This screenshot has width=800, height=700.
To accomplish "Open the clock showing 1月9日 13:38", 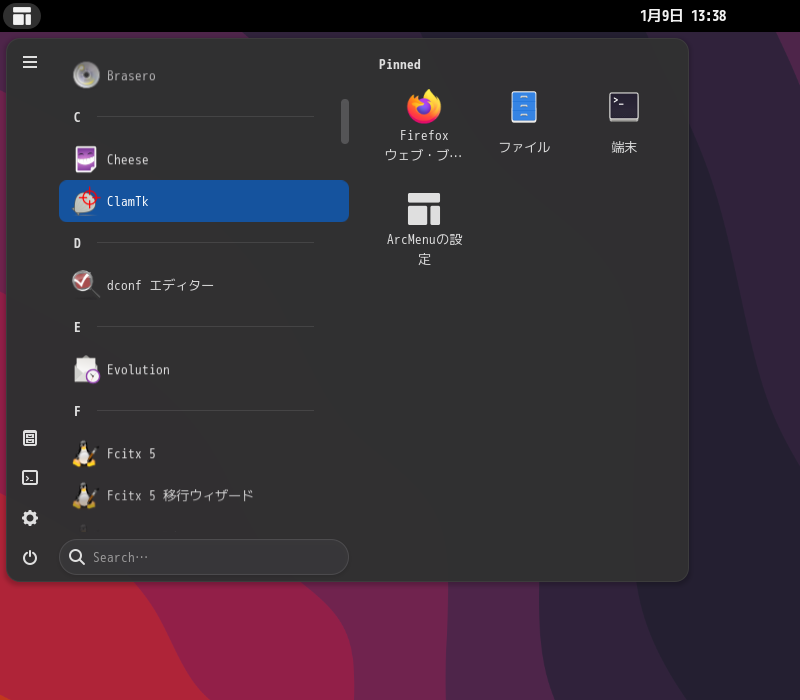I will coord(683,16).
